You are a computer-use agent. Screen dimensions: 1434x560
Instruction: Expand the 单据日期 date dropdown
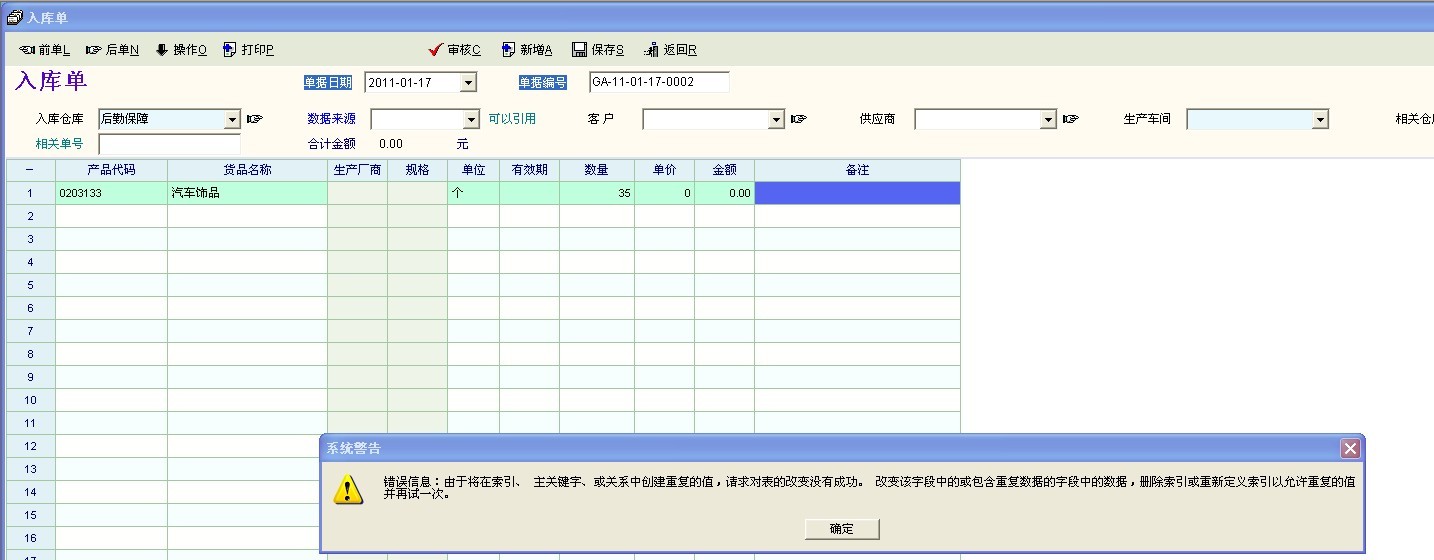pyautogui.click(x=468, y=83)
